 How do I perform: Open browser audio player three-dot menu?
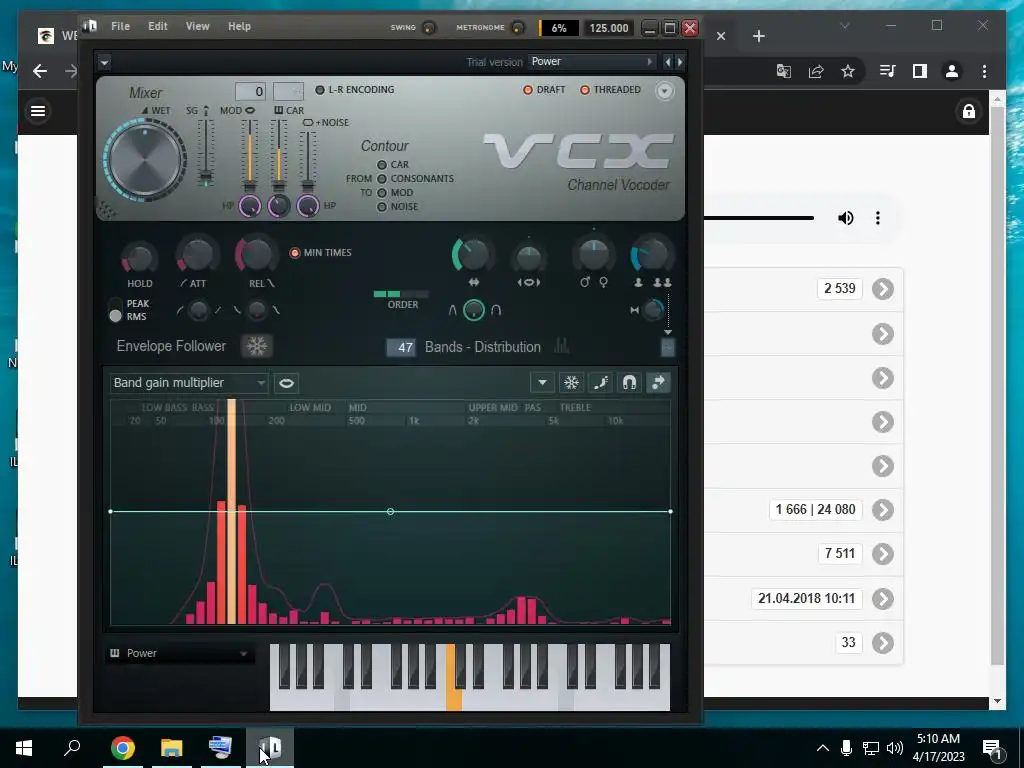(878, 218)
